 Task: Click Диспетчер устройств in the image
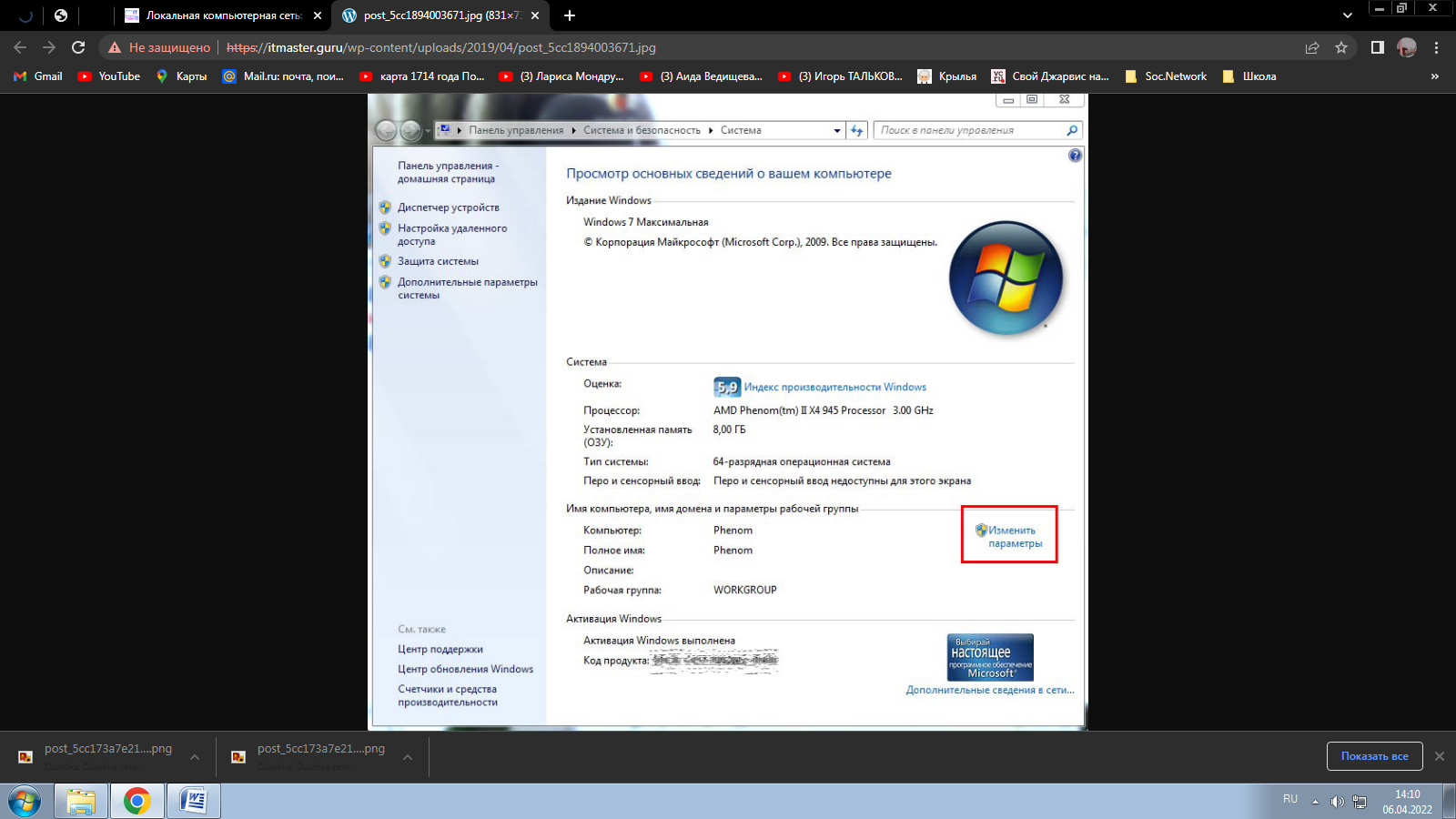(448, 207)
